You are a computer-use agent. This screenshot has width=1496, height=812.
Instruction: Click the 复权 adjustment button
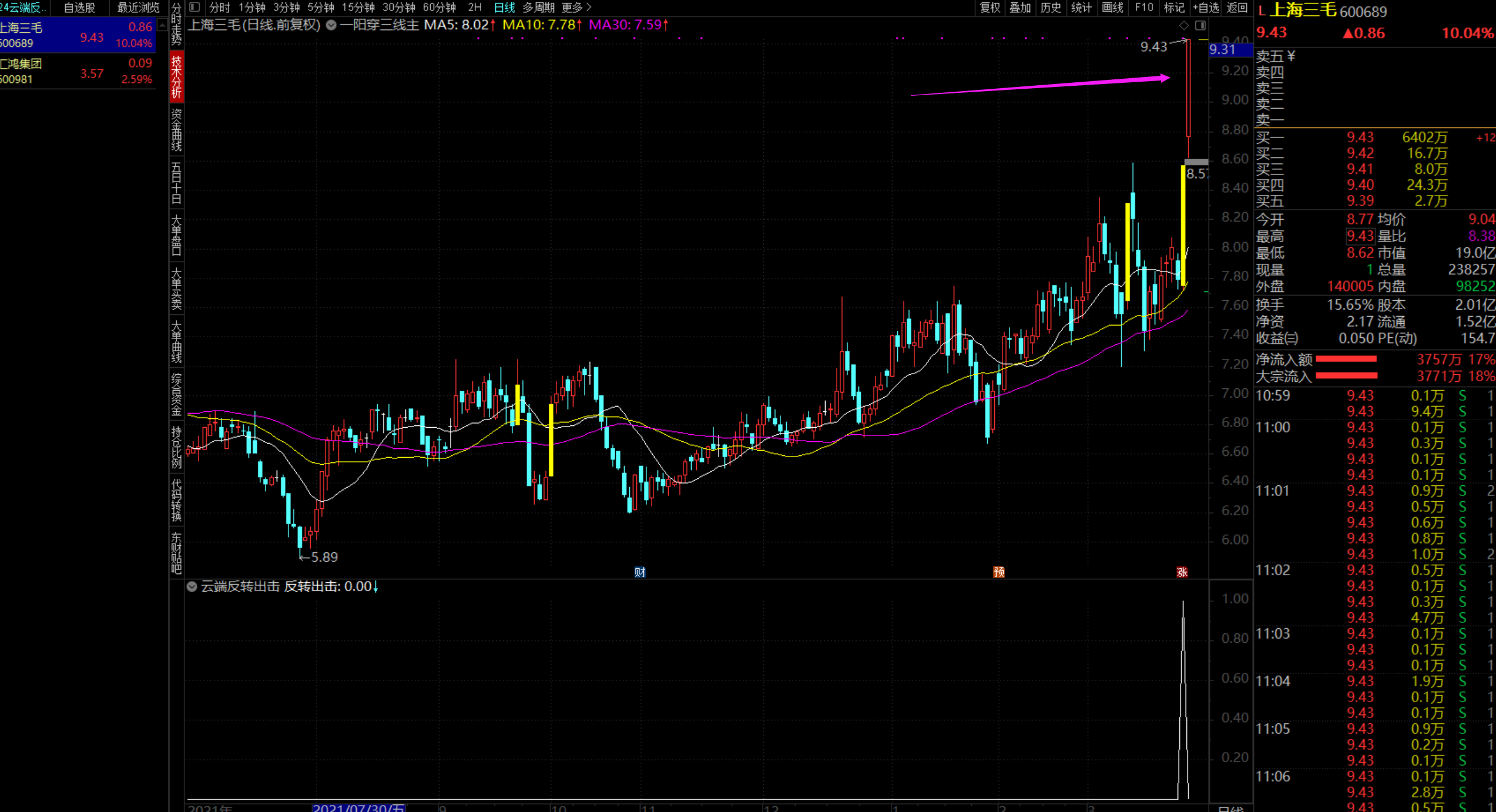pos(989,8)
